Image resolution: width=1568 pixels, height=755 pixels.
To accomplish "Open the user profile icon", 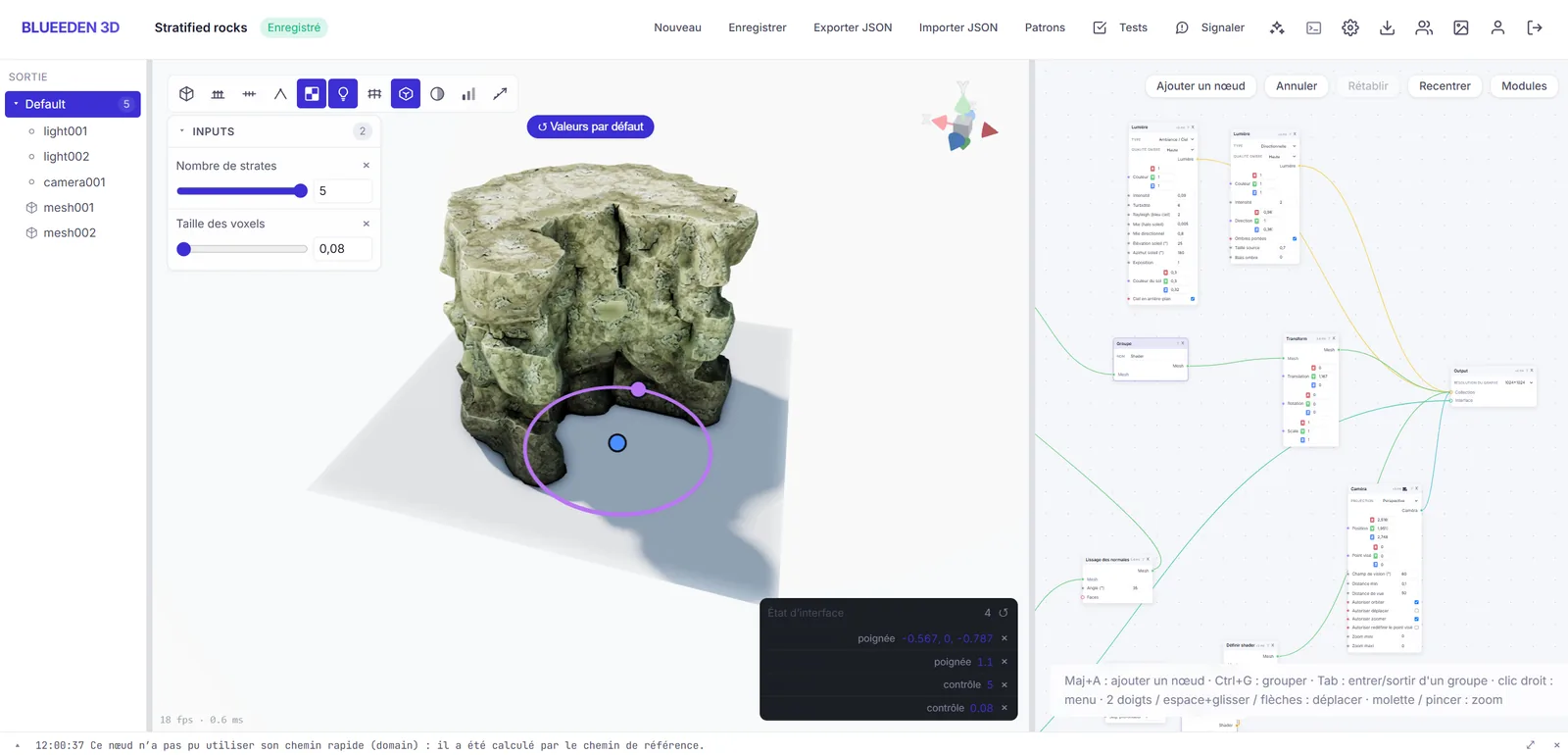I will click(x=1497, y=27).
